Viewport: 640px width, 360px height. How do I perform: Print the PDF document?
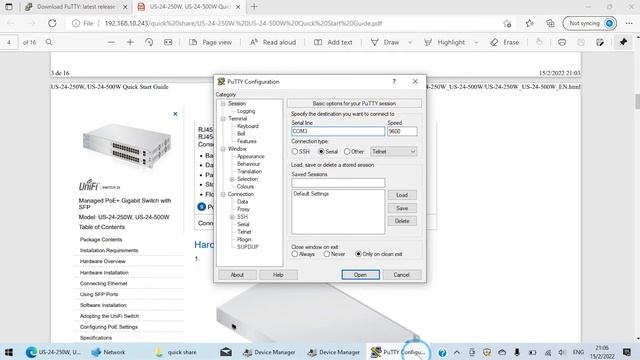pyautogui.click(x=562, y=42)
